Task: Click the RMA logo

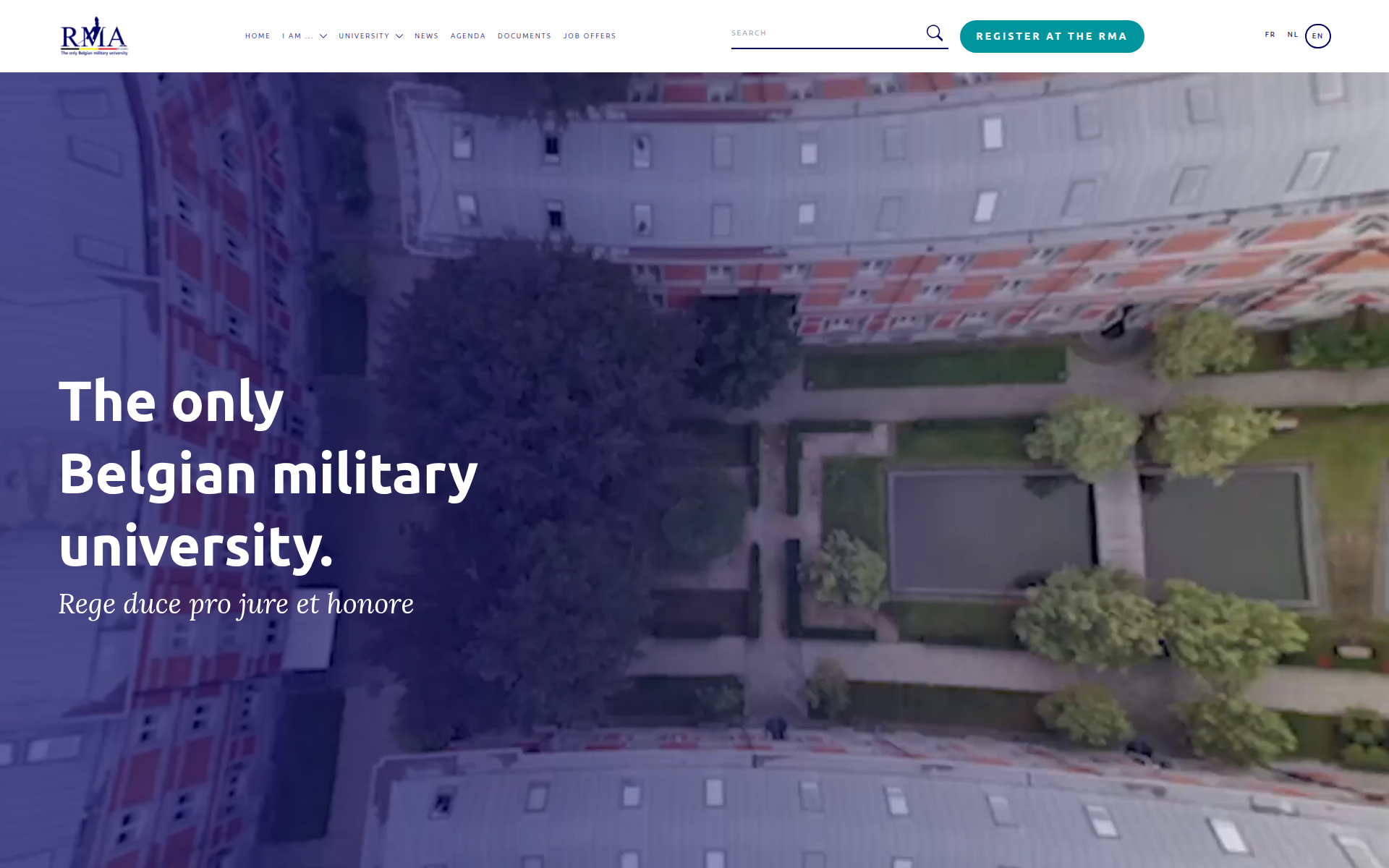Action: (x=94, y=36)
